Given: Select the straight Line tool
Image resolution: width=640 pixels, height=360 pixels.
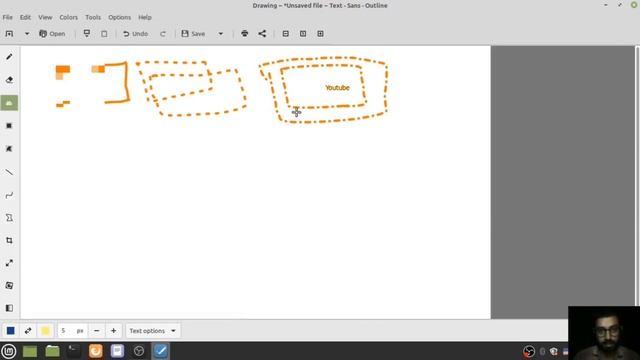Looking at the screenshot, I should coord(9,172).
